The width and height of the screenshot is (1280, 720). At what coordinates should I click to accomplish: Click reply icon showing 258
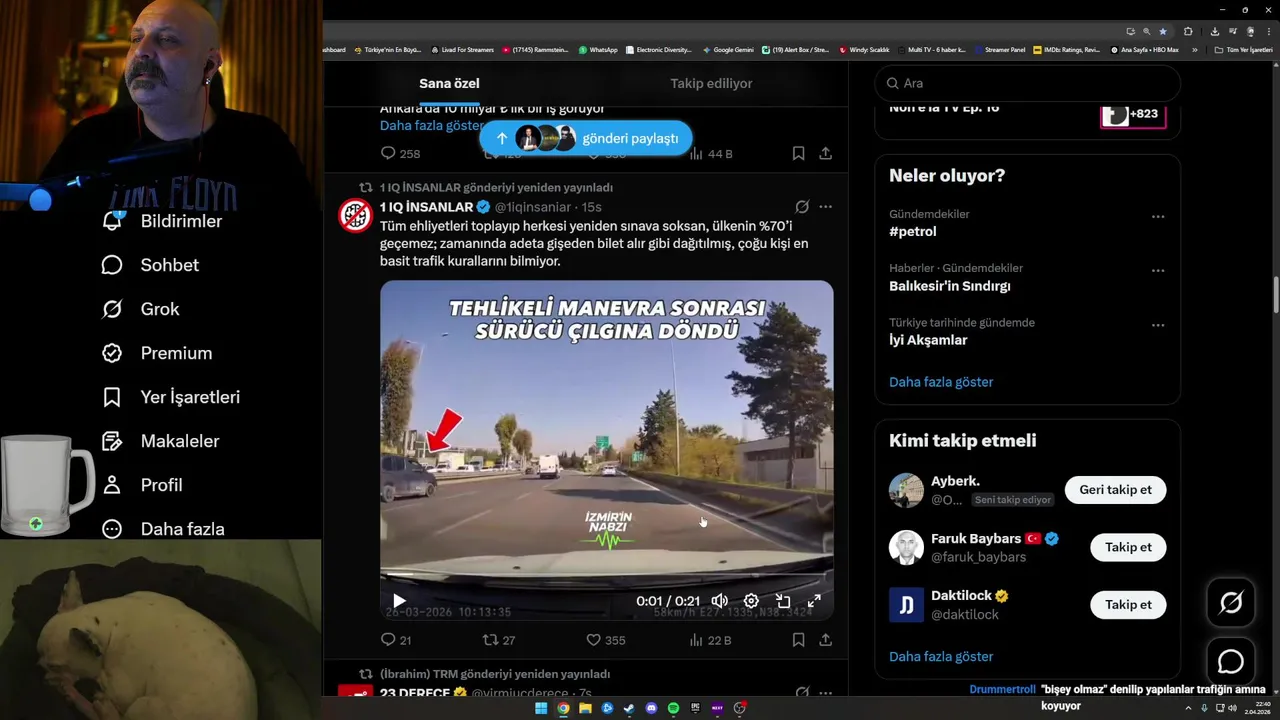(388, 153)
